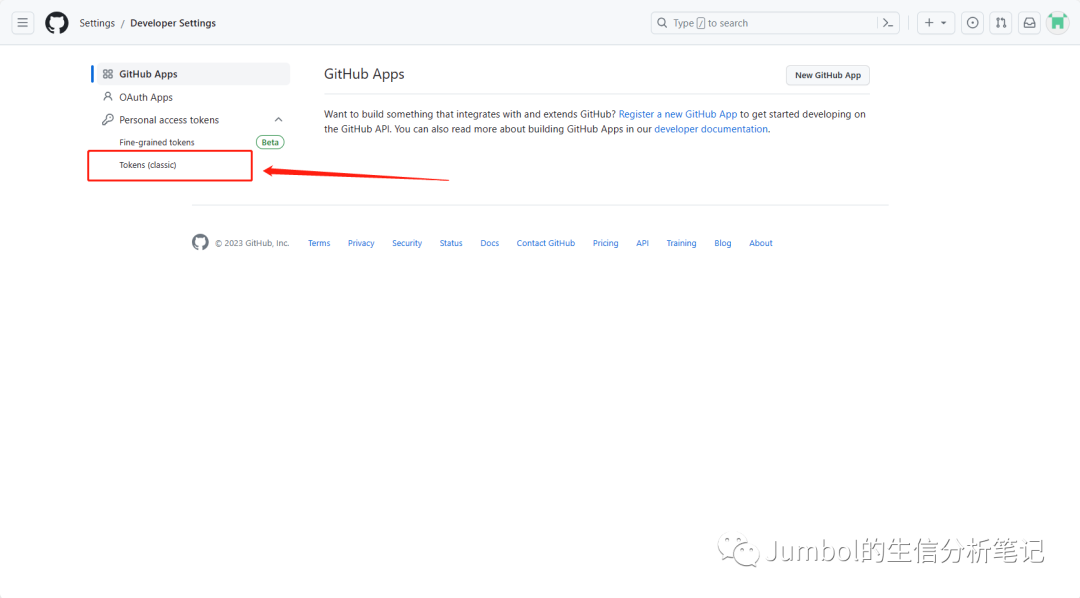Open the hamburger global navigation menu

23,23
